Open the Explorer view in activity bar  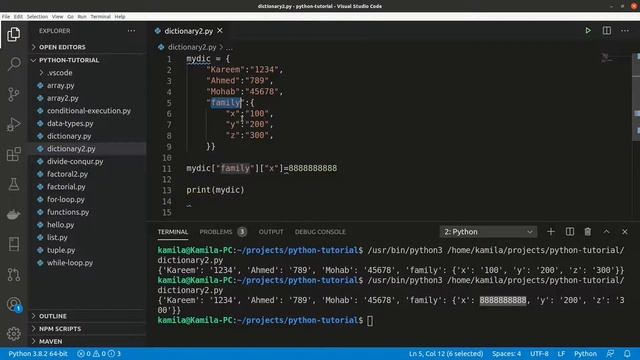[13, 34]
